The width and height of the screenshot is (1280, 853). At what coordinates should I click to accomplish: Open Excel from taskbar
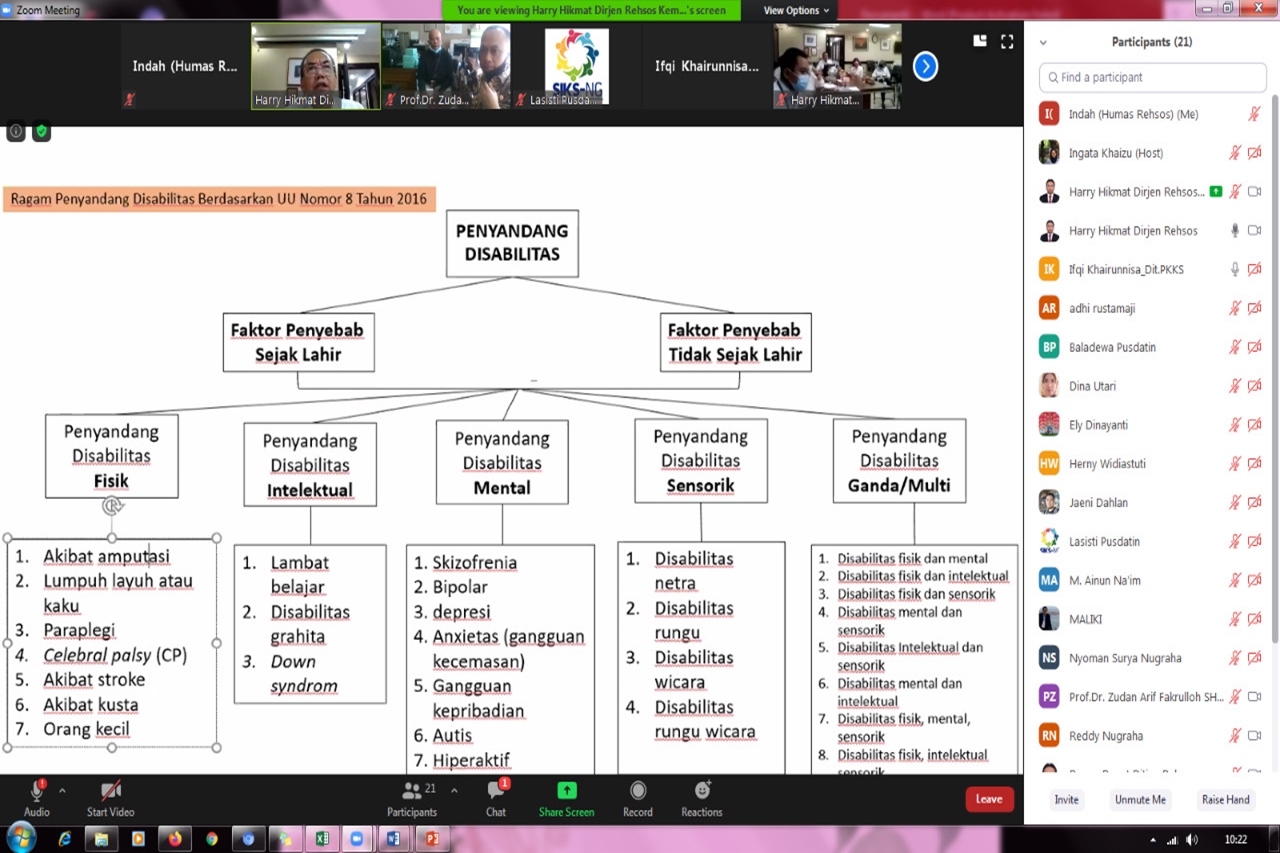[322, 839]
